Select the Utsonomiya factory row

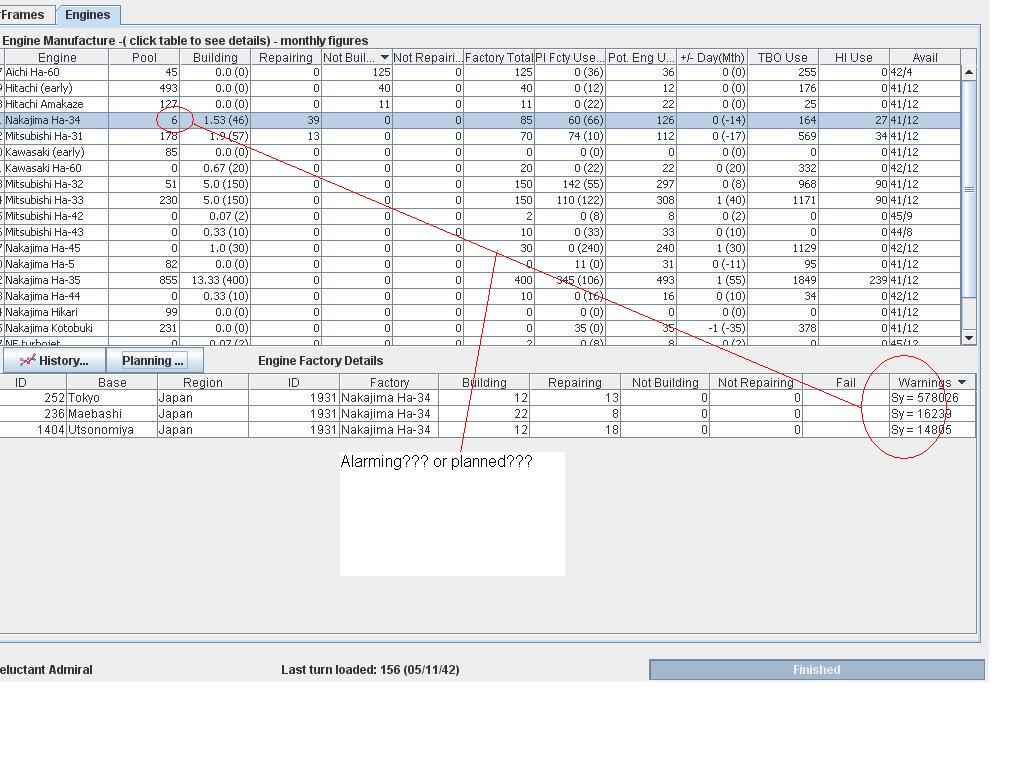point(488,430)
